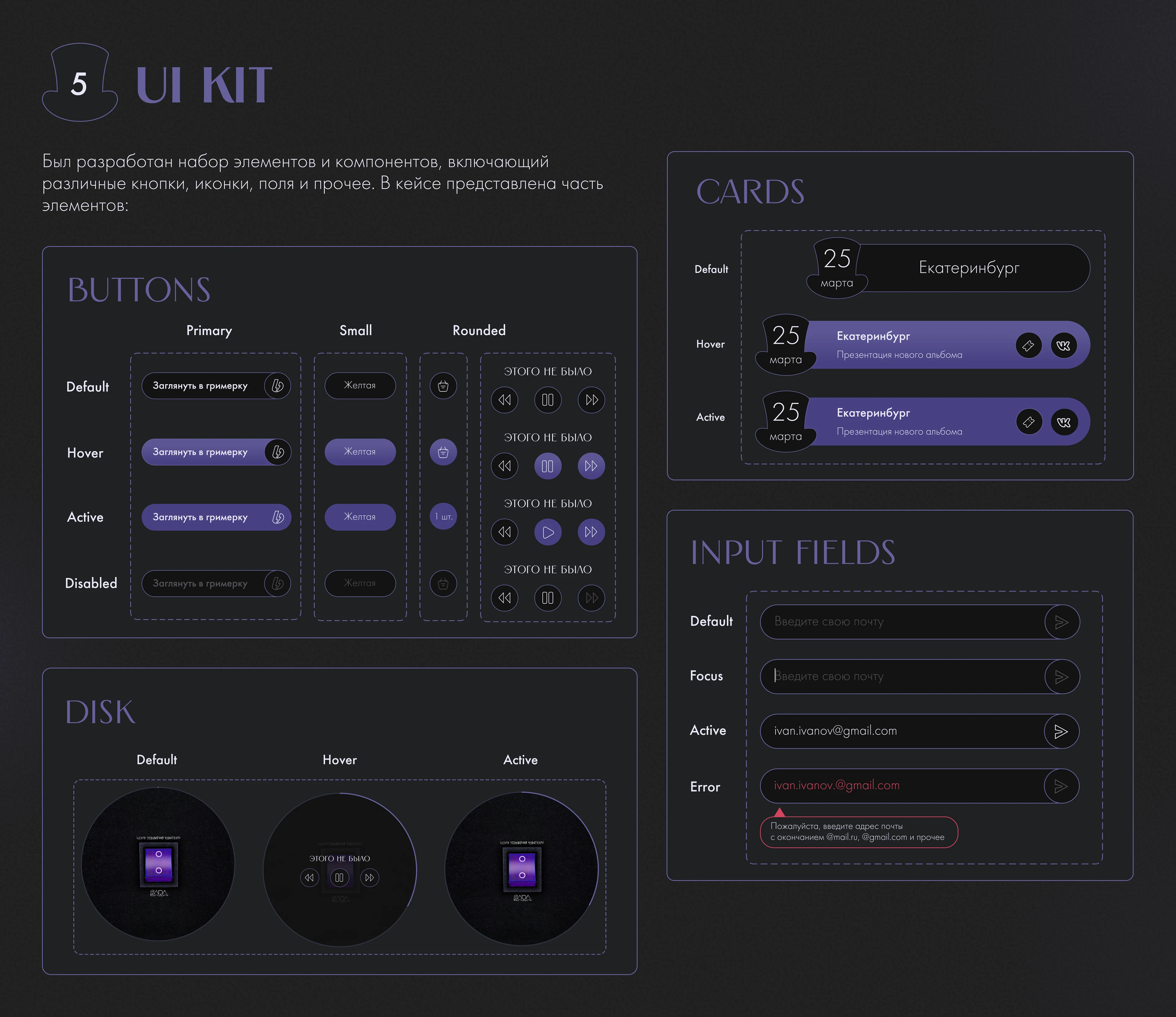Click the rewind icon in Default player row

point(505,400)
